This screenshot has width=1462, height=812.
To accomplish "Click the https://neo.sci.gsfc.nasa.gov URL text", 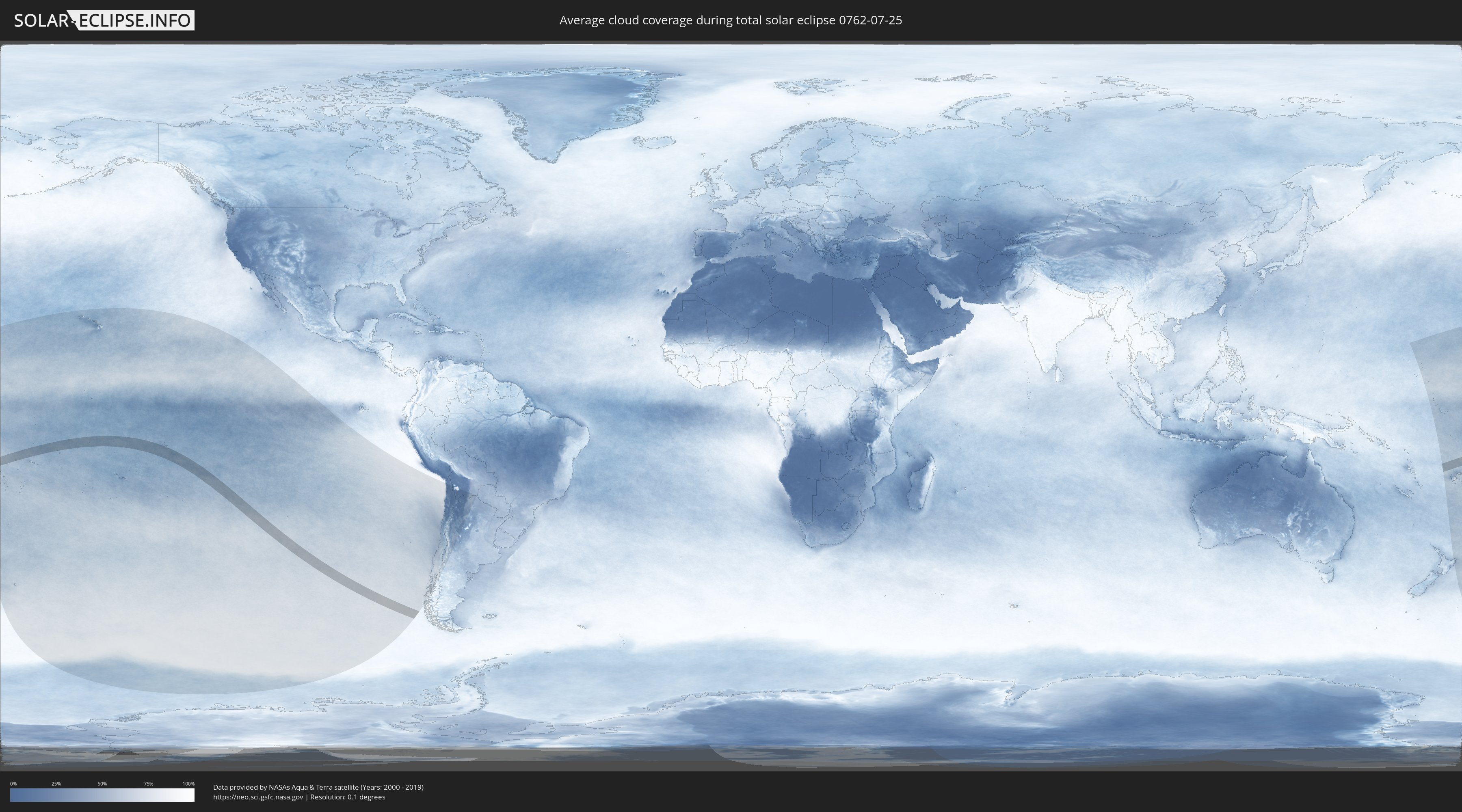I will click(x=258, y=797).
